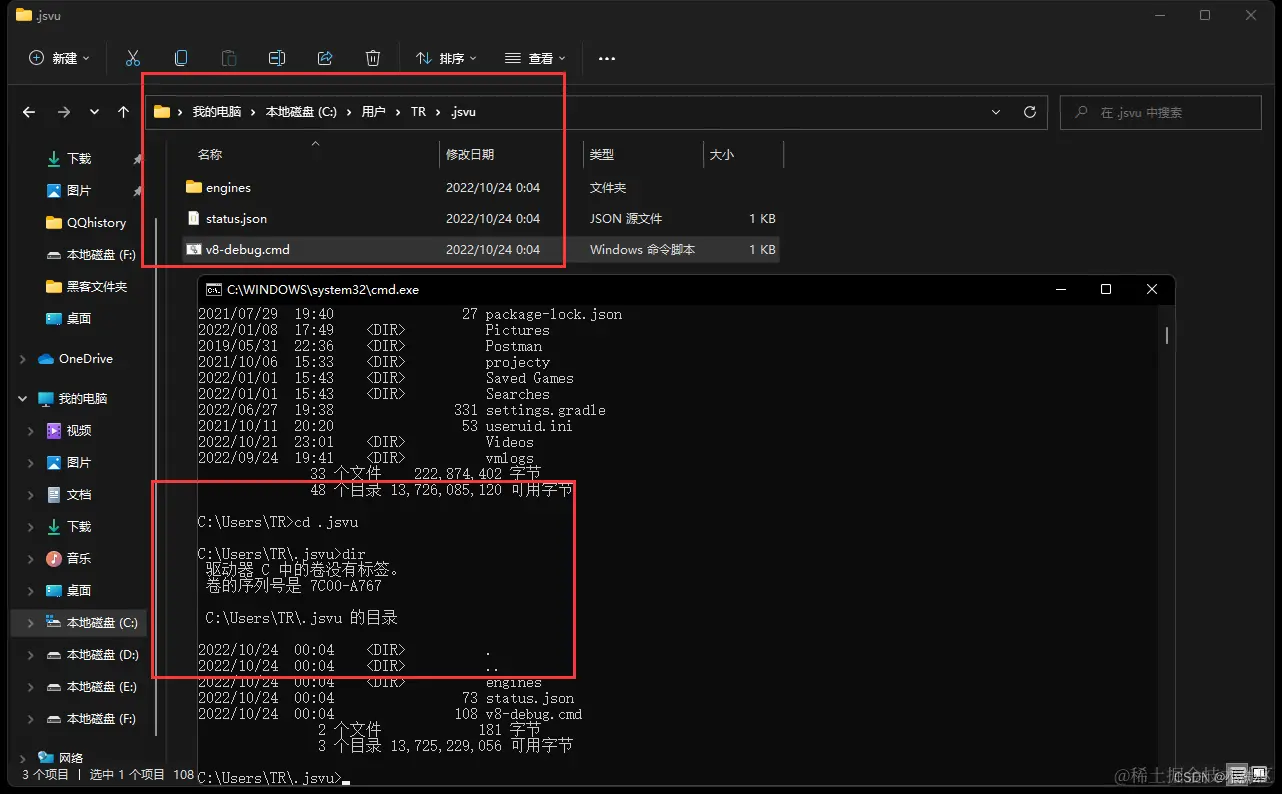The width and height of the screenshot is (1282, 794).
Task: Click the settings.gradle line in cmd
Action: (402, 410)
